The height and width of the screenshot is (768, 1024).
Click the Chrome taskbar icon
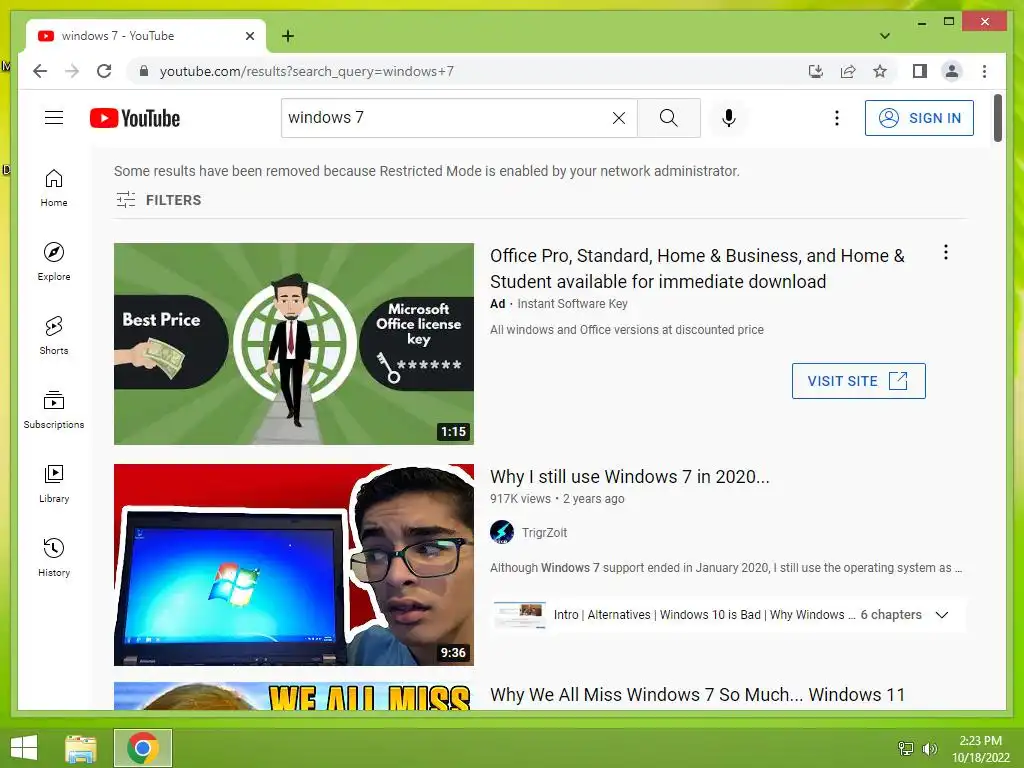click(143, 748)
